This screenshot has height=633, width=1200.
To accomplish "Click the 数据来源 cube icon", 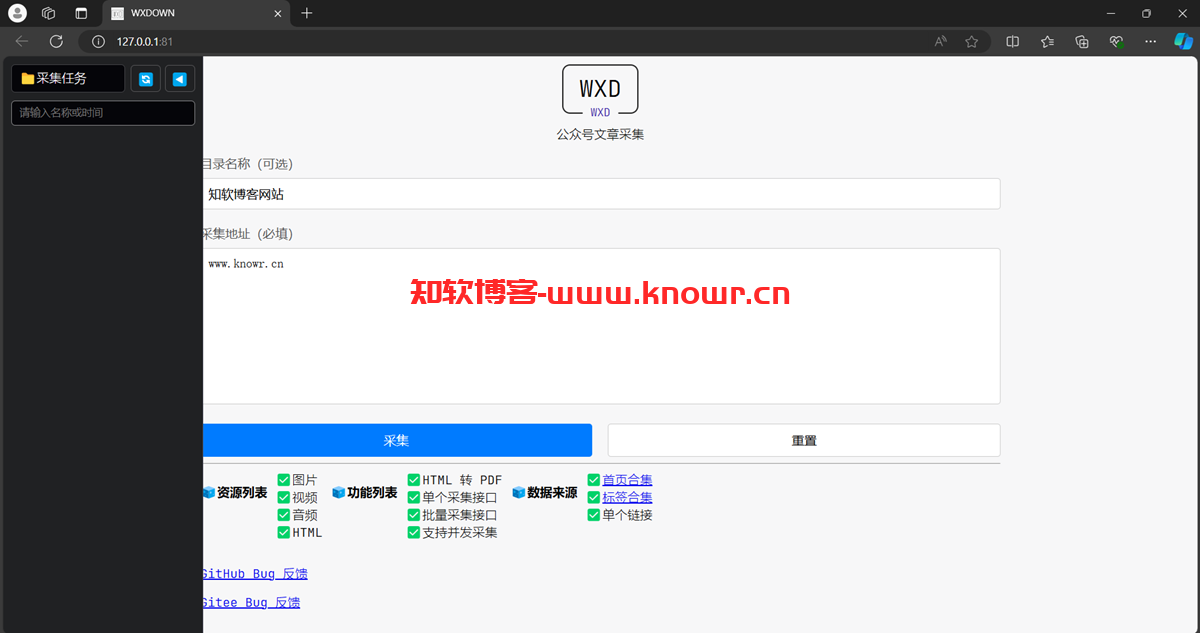I will pos(519,493).
